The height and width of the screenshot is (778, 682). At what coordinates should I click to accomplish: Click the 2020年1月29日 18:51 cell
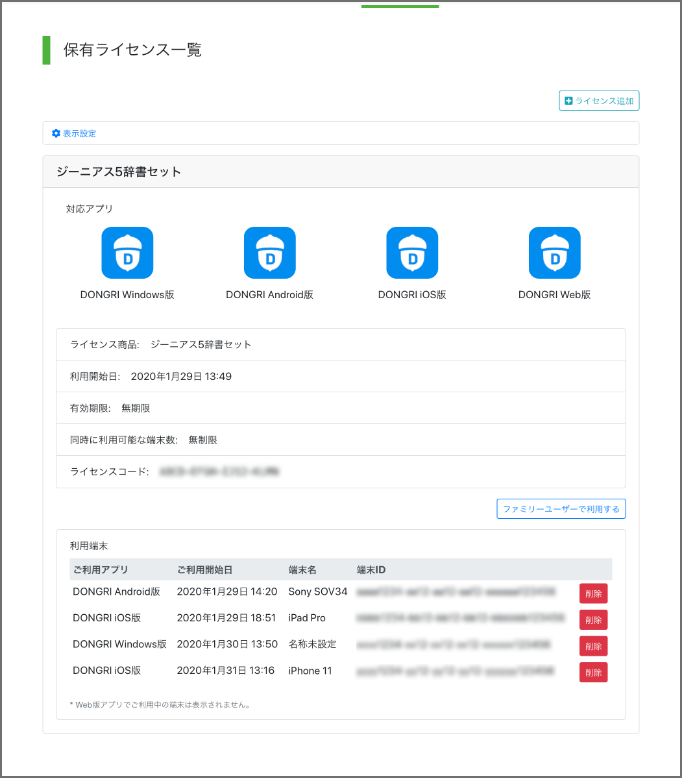226,618
